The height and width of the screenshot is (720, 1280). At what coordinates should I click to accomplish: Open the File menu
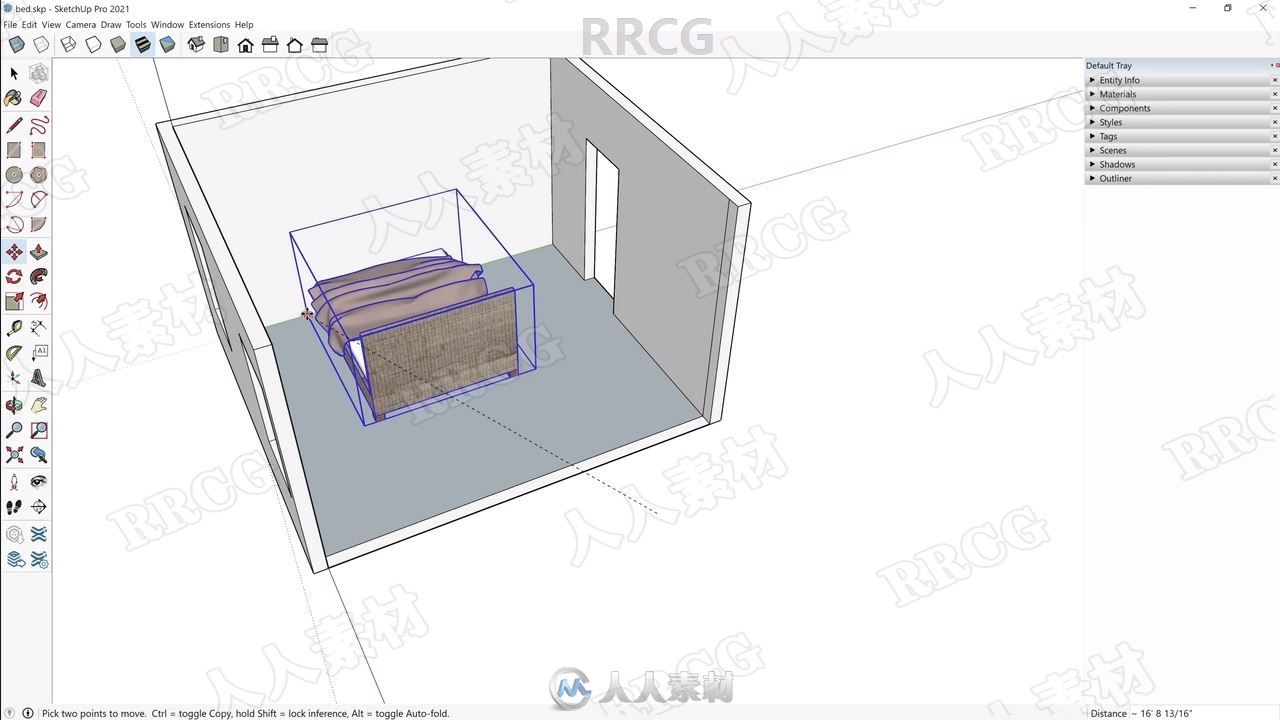pos(10,24)
